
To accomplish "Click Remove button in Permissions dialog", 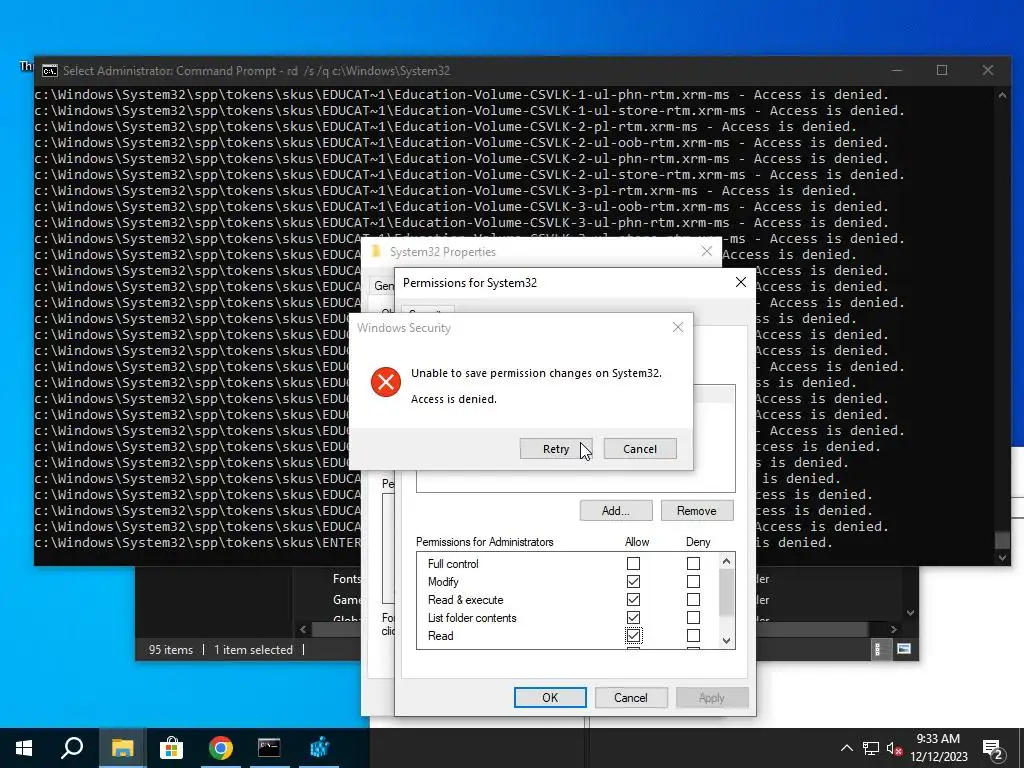I will point(696,511).
